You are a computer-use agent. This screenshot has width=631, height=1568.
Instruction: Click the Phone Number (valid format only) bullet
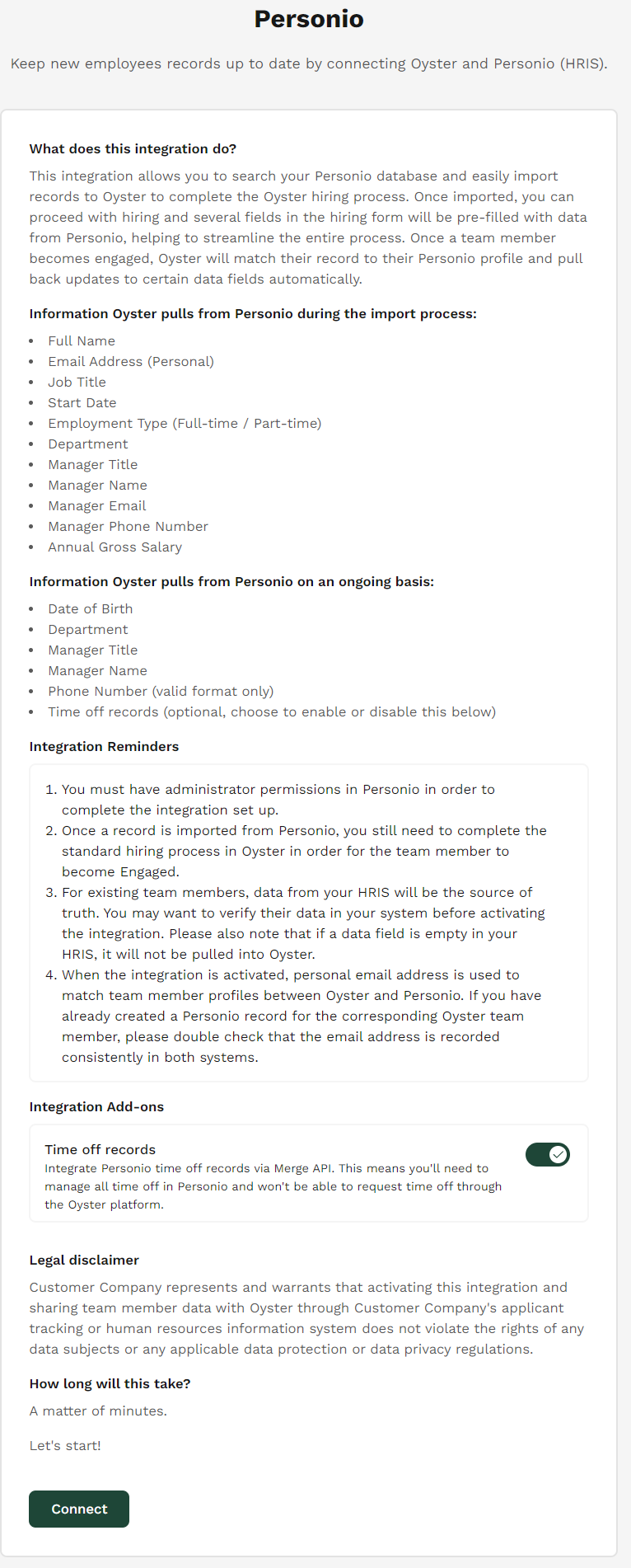(161, 691)
